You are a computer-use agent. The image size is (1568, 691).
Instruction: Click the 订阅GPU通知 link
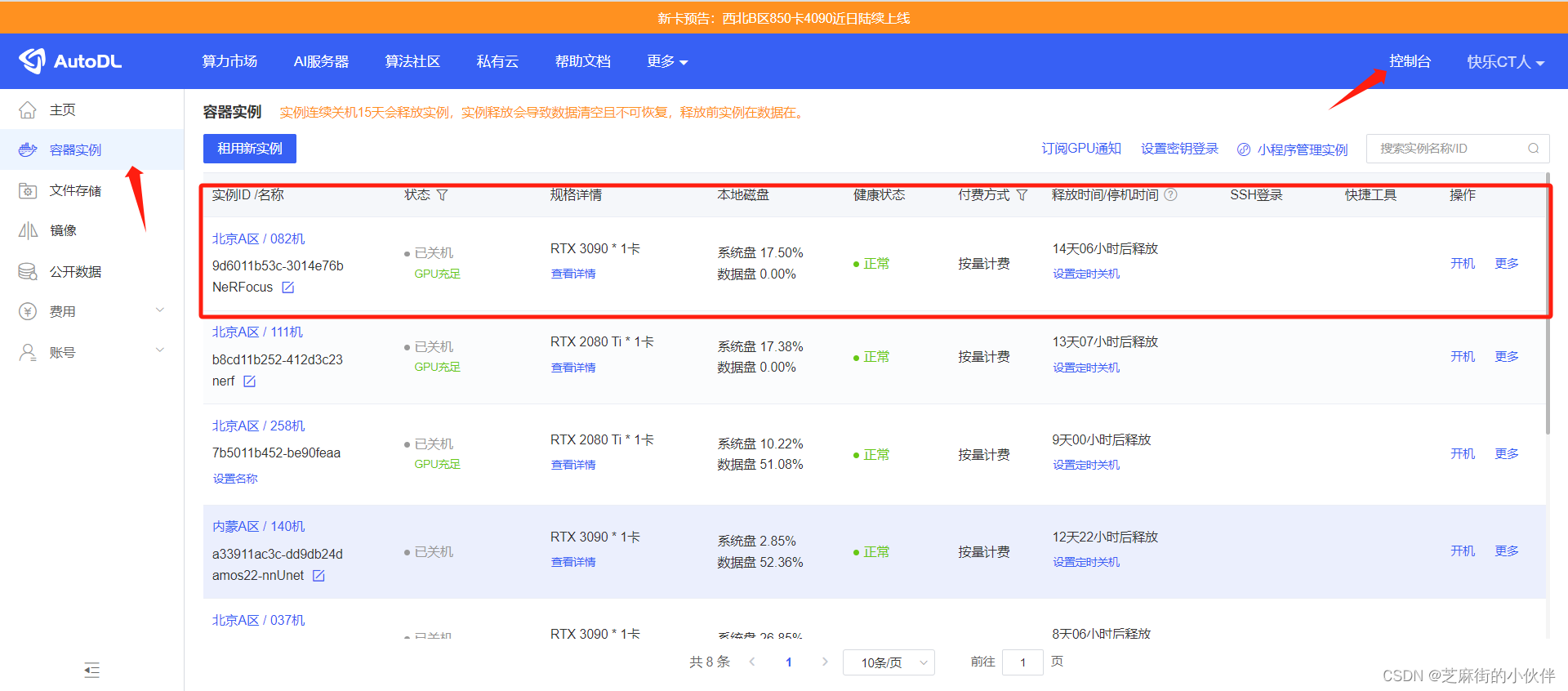(1080, 149)
